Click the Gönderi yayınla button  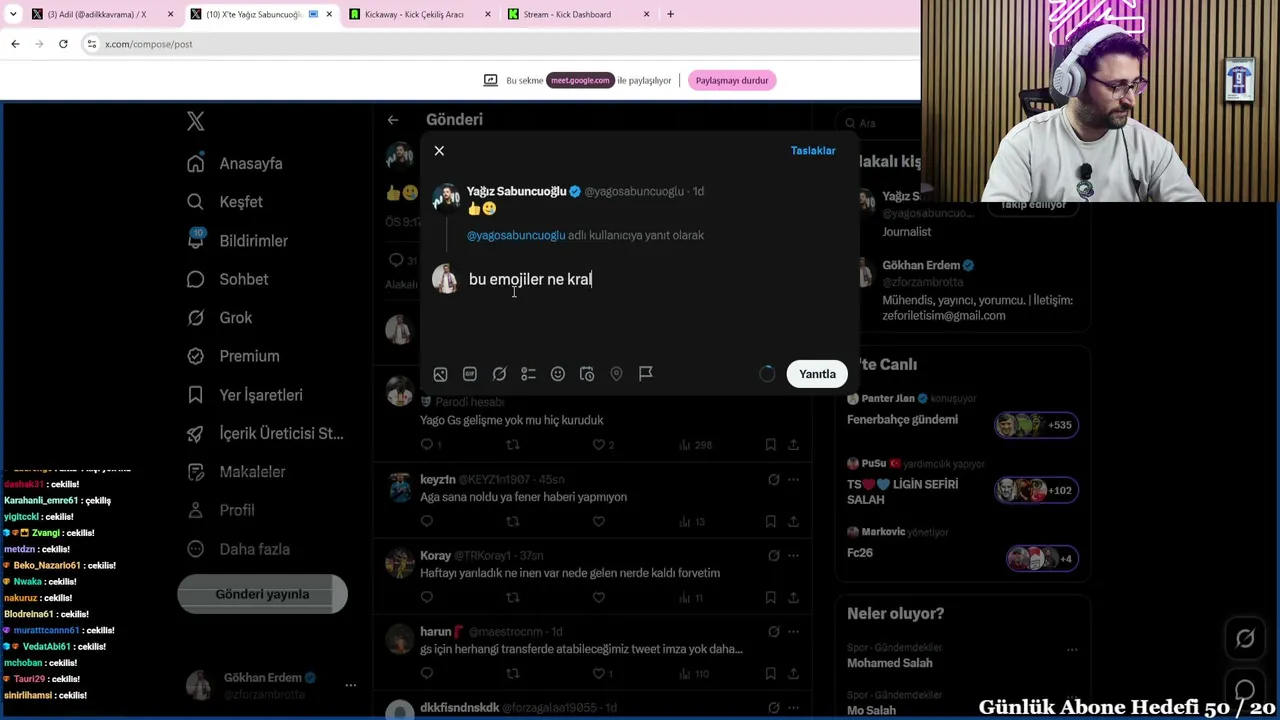pyautogui.click(x=262, y=594)
